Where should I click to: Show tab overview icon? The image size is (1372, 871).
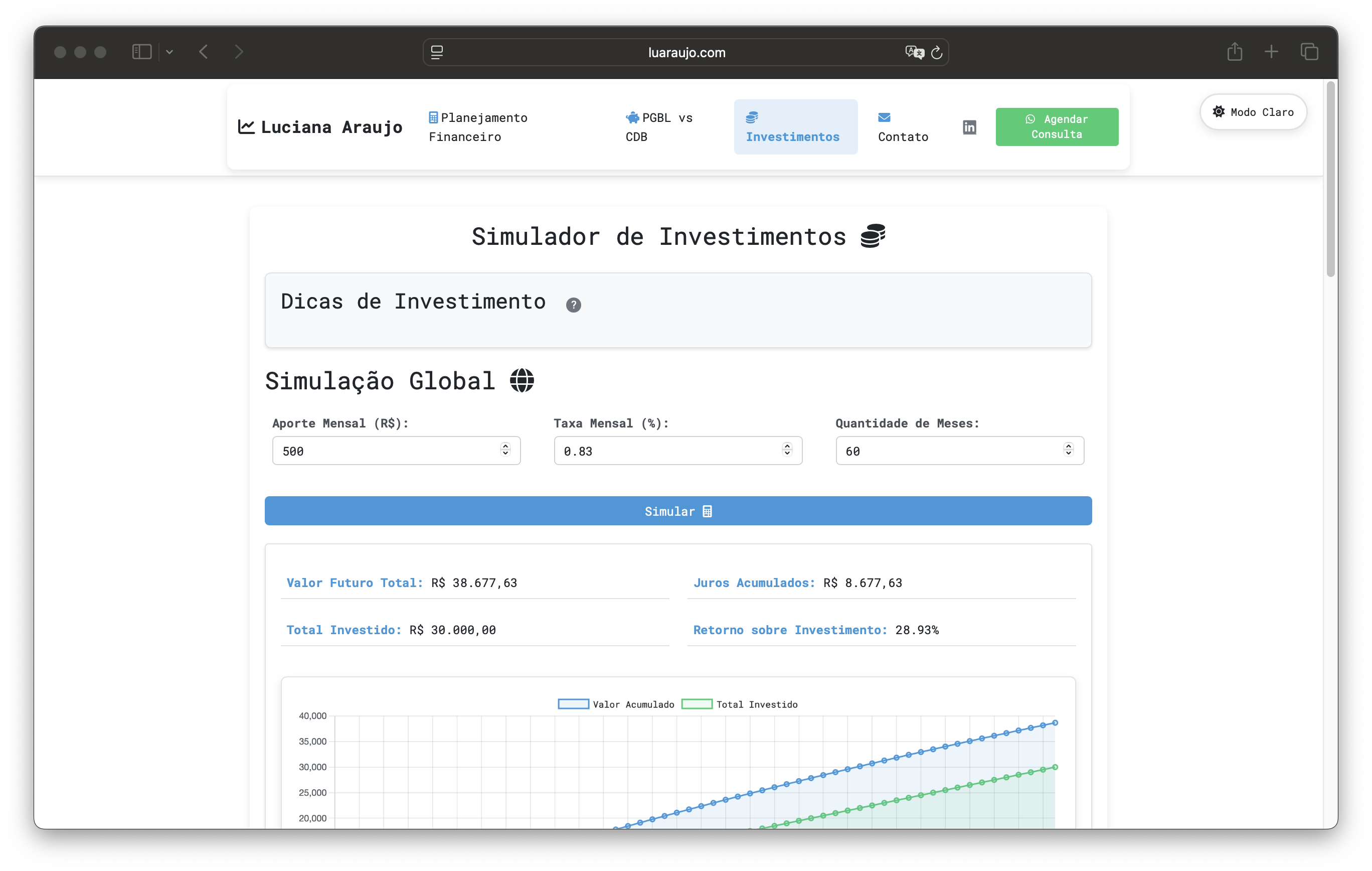pos(1309,52)
